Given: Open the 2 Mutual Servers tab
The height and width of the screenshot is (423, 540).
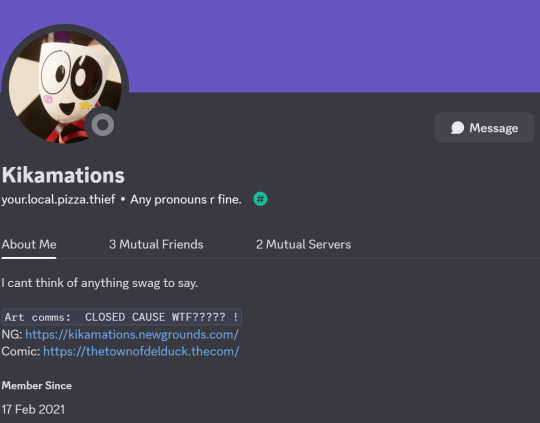Looking at the screenshot, I should 303,245.
